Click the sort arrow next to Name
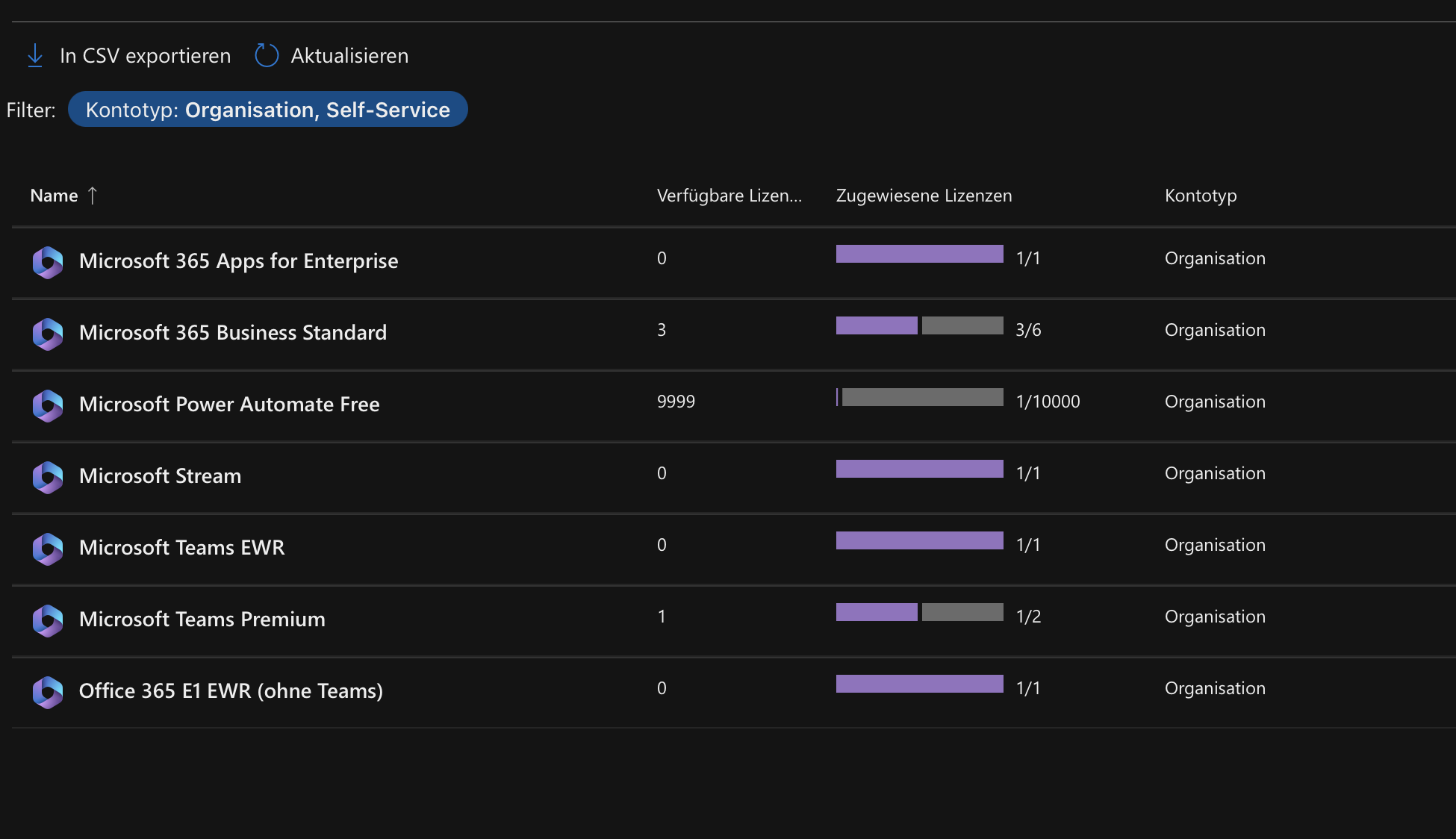This screenshot has height=839, width=1456. coord(93,196)
